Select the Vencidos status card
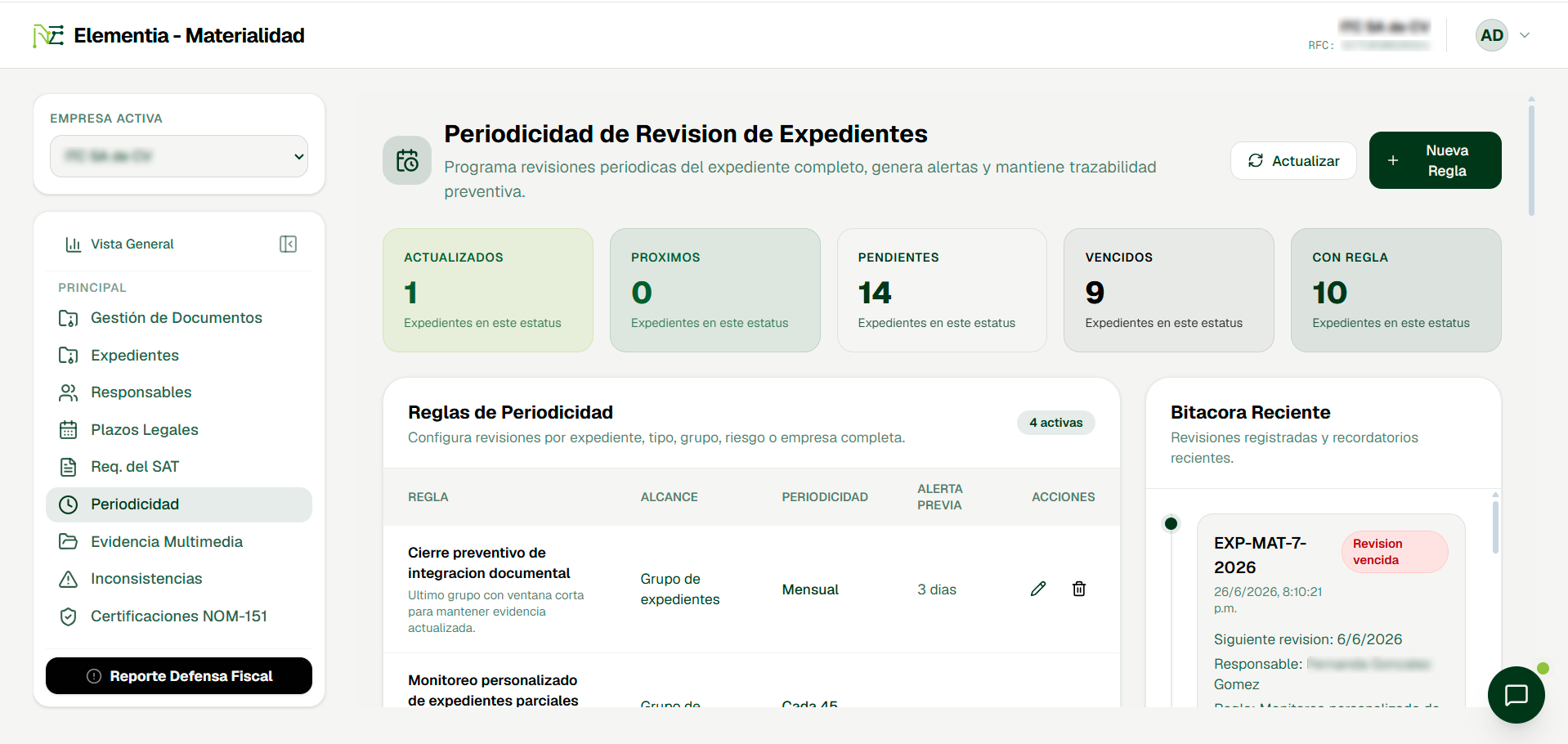The image size is (1568, 744). pyautogui.click(x=1169, y=290)
